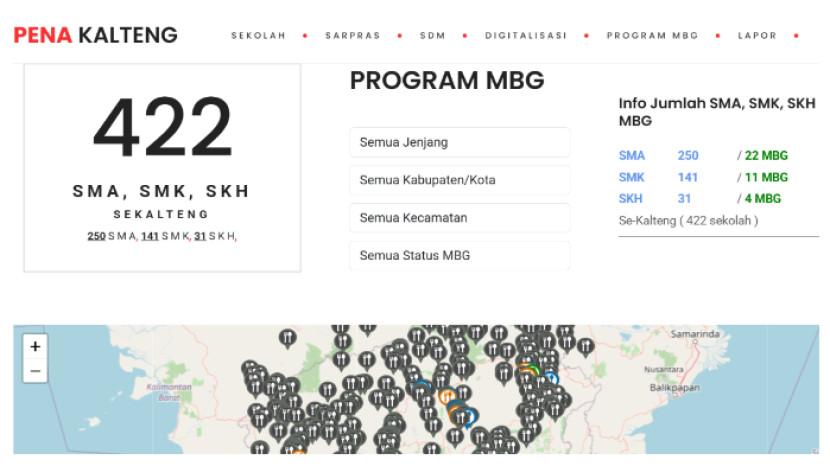830x466 pixels.
Task: Click the blue SKH label in info panel
Action: click(630, 198)
